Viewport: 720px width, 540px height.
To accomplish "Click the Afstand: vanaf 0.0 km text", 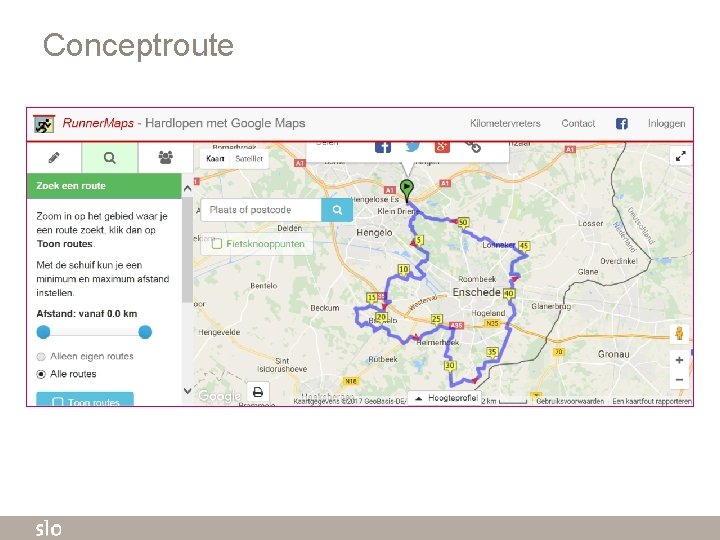I will click(87, 314).
